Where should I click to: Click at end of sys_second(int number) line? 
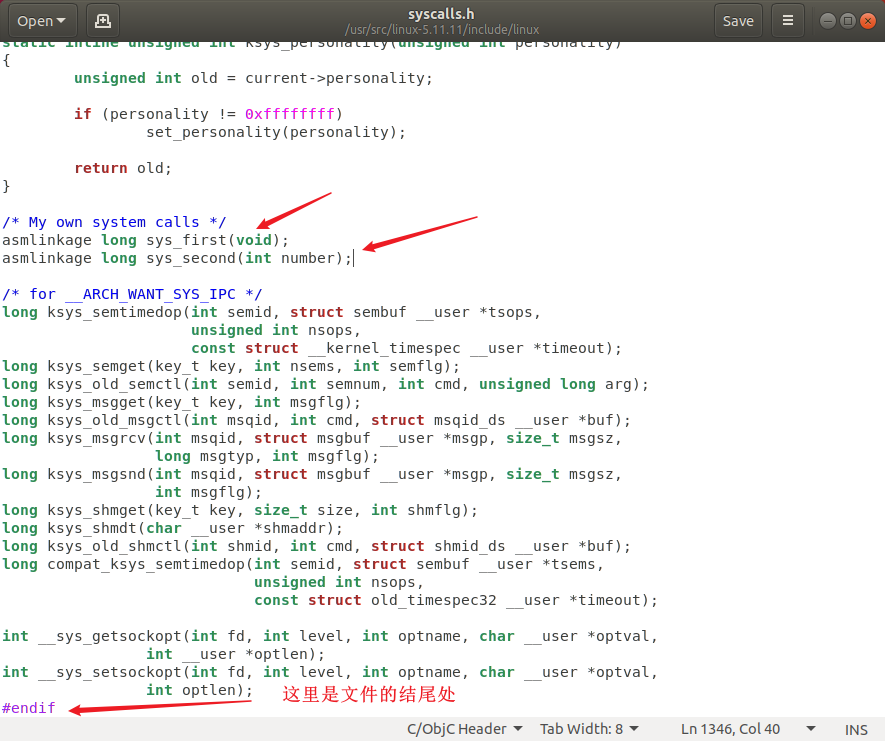[x=353, y=258]
